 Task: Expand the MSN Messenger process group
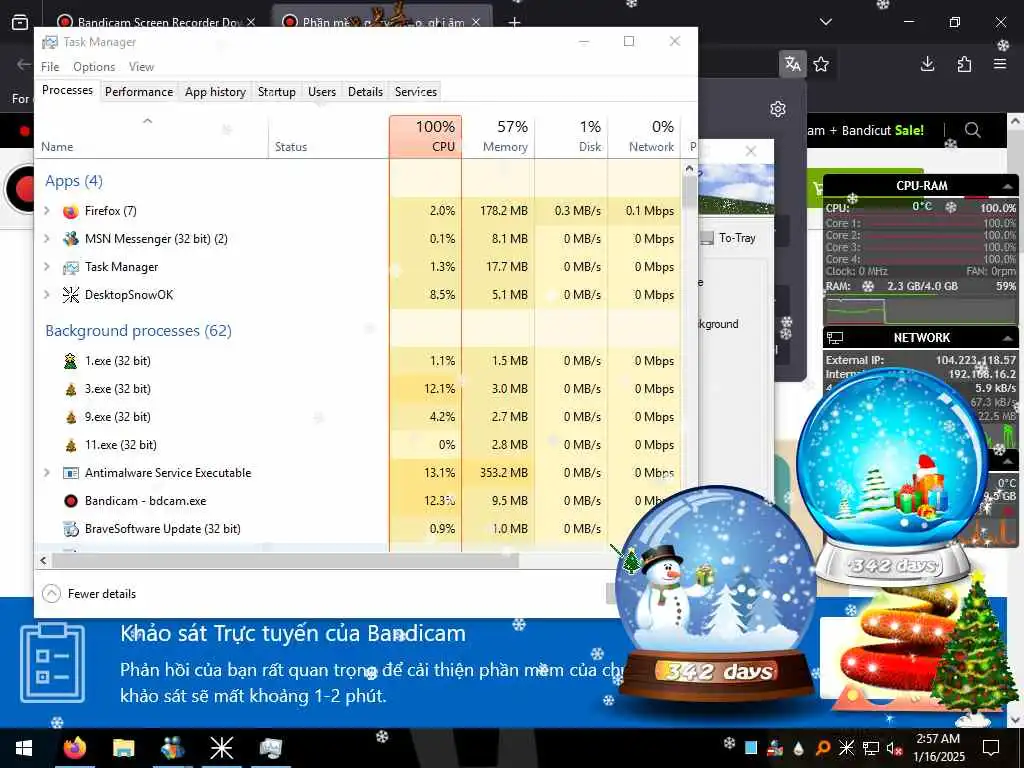(47, 238)
